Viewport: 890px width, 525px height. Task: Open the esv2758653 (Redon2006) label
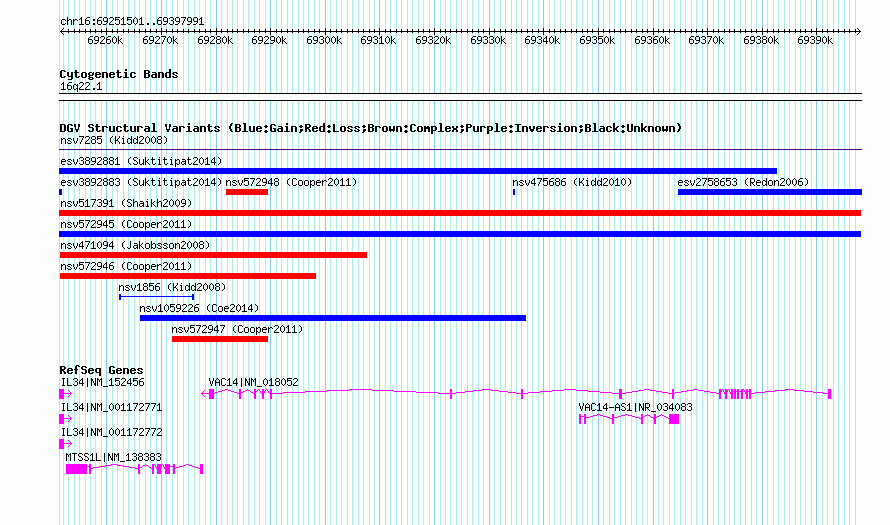click(x=743, y=182)
